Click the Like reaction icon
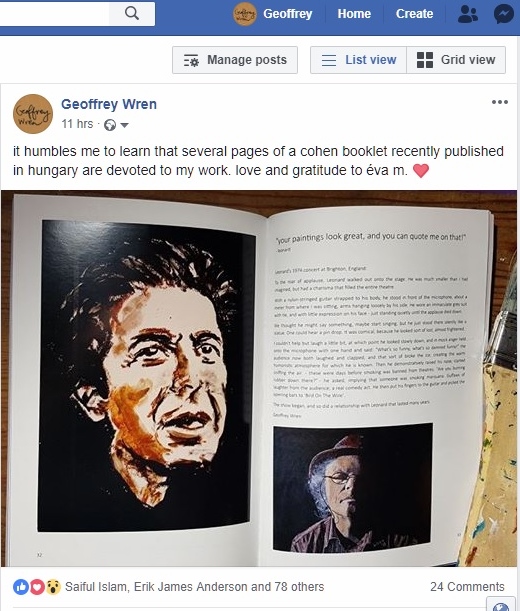Screen dimensions: 520x611 (20, 587)
